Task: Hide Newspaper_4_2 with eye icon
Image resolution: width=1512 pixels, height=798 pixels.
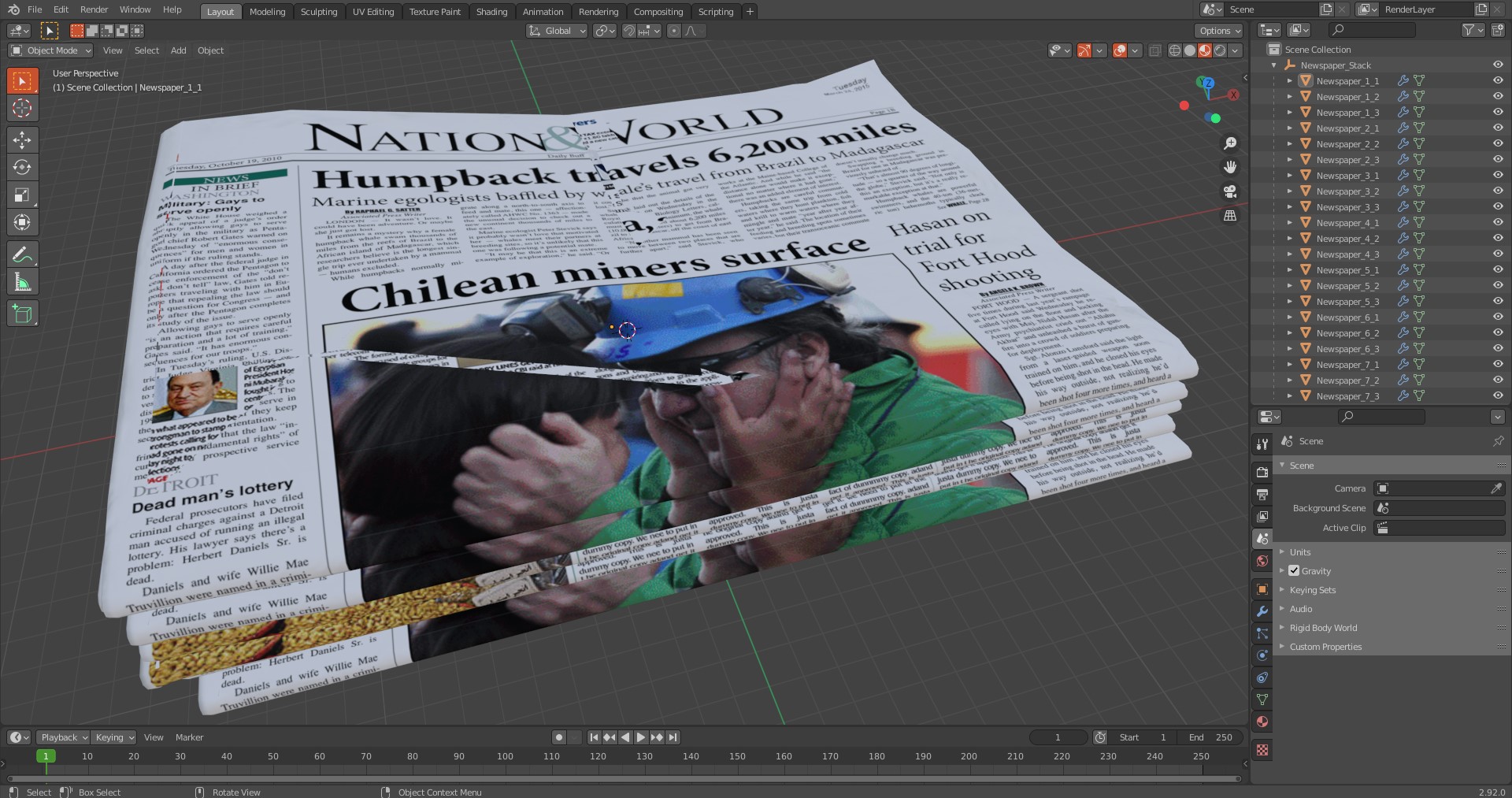Action: tap(1498, 238)
